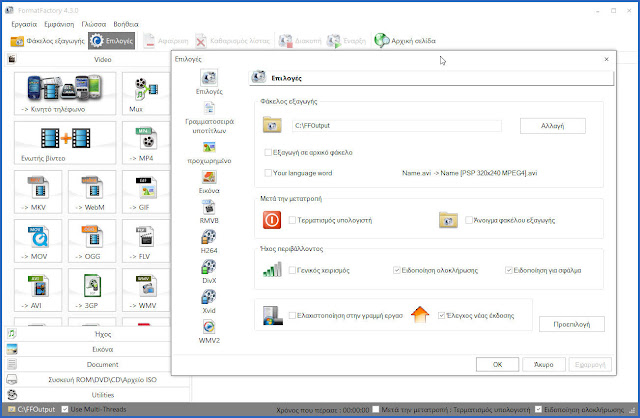The width and height of the screenshot is (640, 418).
Task: Click the Αφαίρεση toolbar button
Action: coord(165,41)
